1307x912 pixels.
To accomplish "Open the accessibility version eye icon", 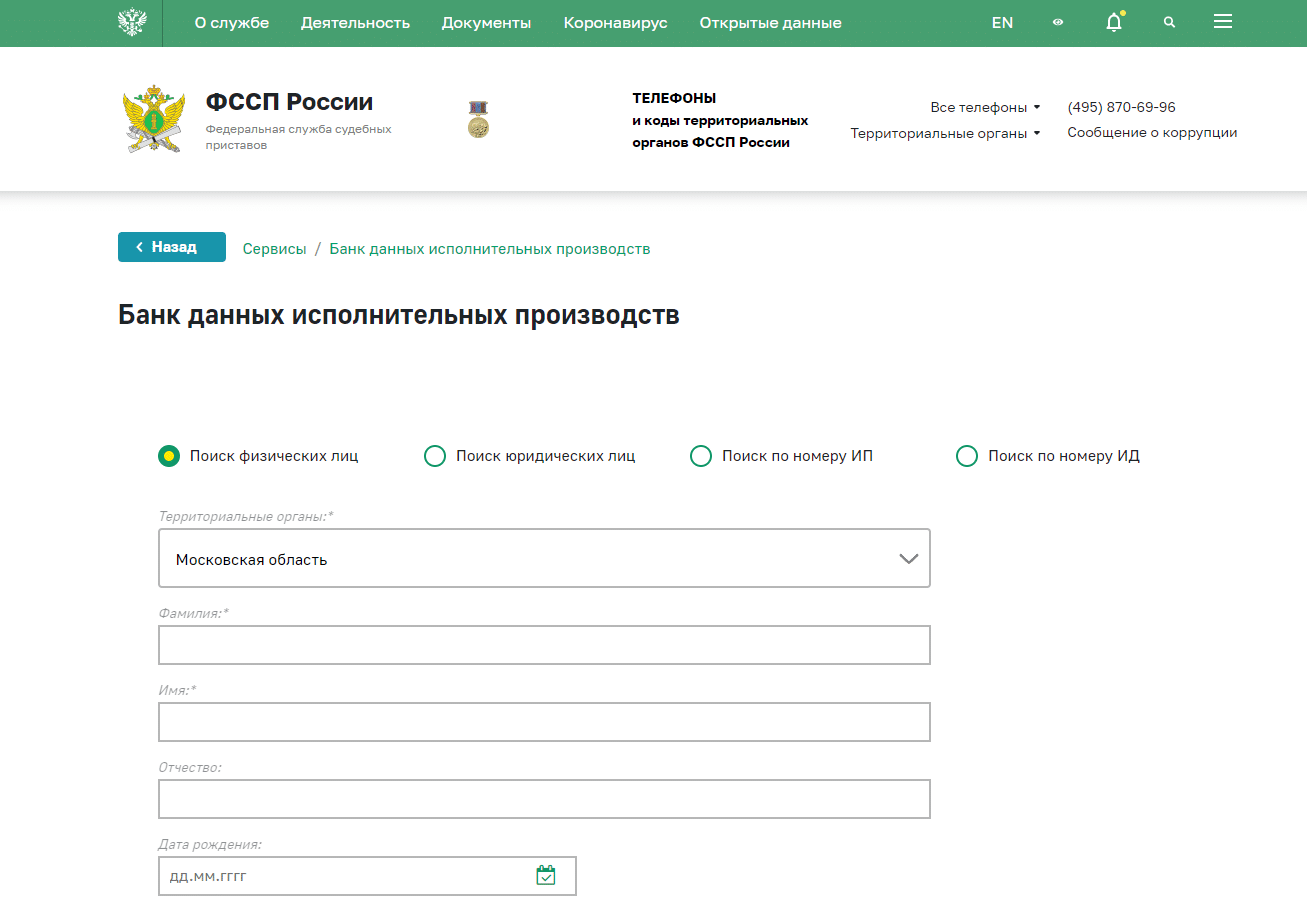I will click(1057, 21).
